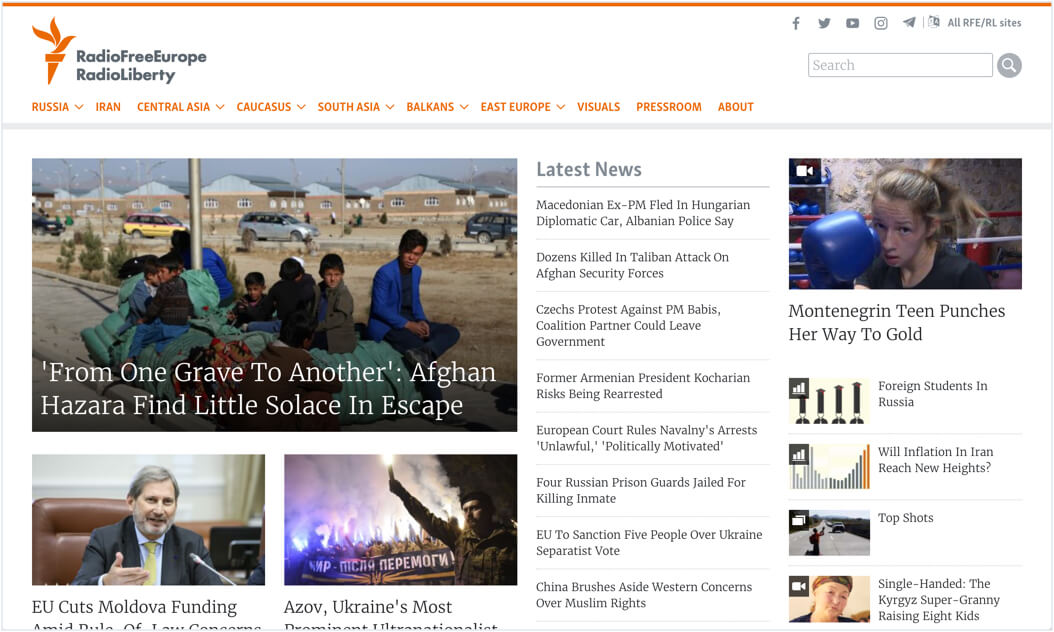Click inside the Search text field
This screenshot has height=632, width=1054.
coord(900,65)
